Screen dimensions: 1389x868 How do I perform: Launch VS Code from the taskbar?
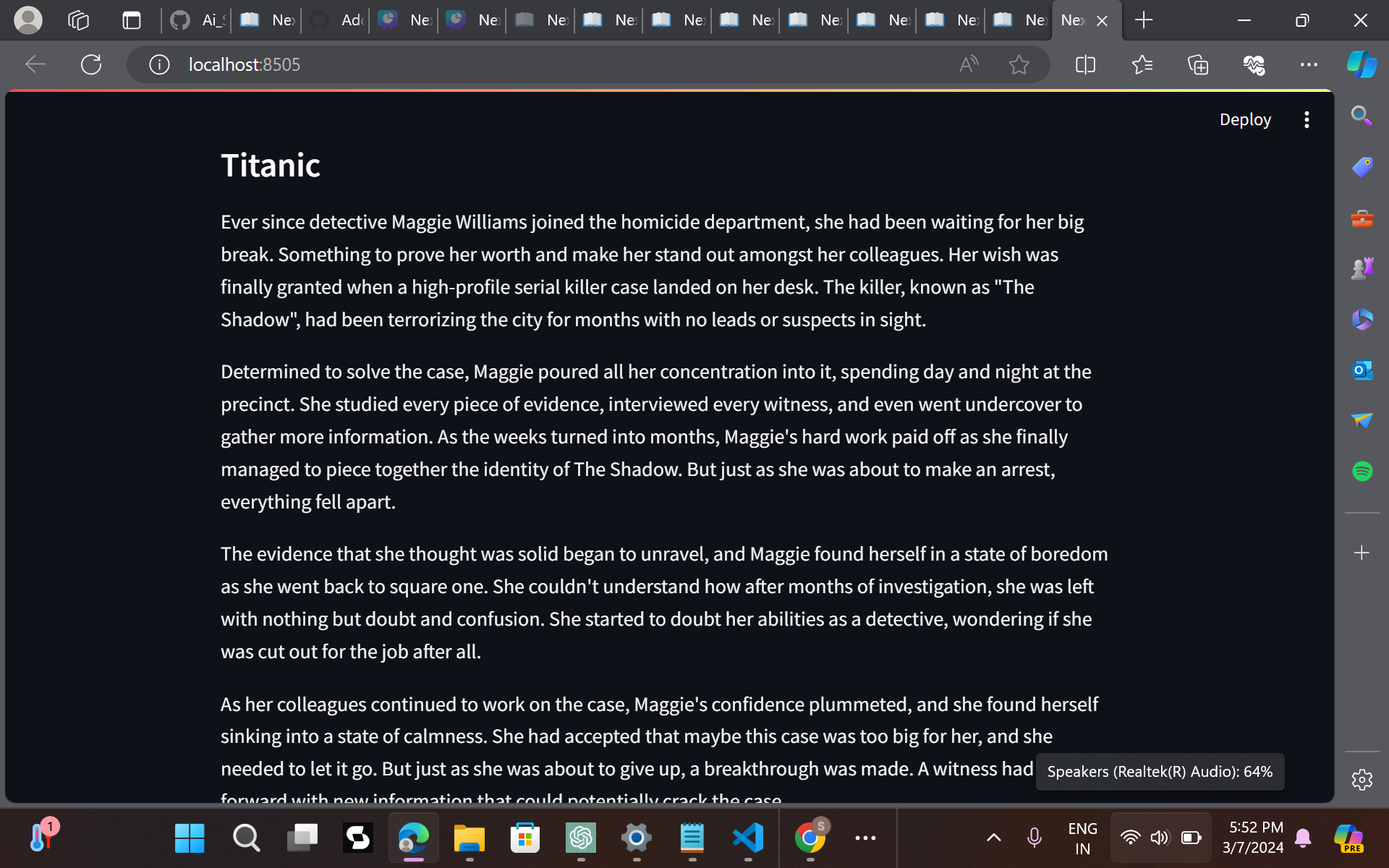point(749,838)
